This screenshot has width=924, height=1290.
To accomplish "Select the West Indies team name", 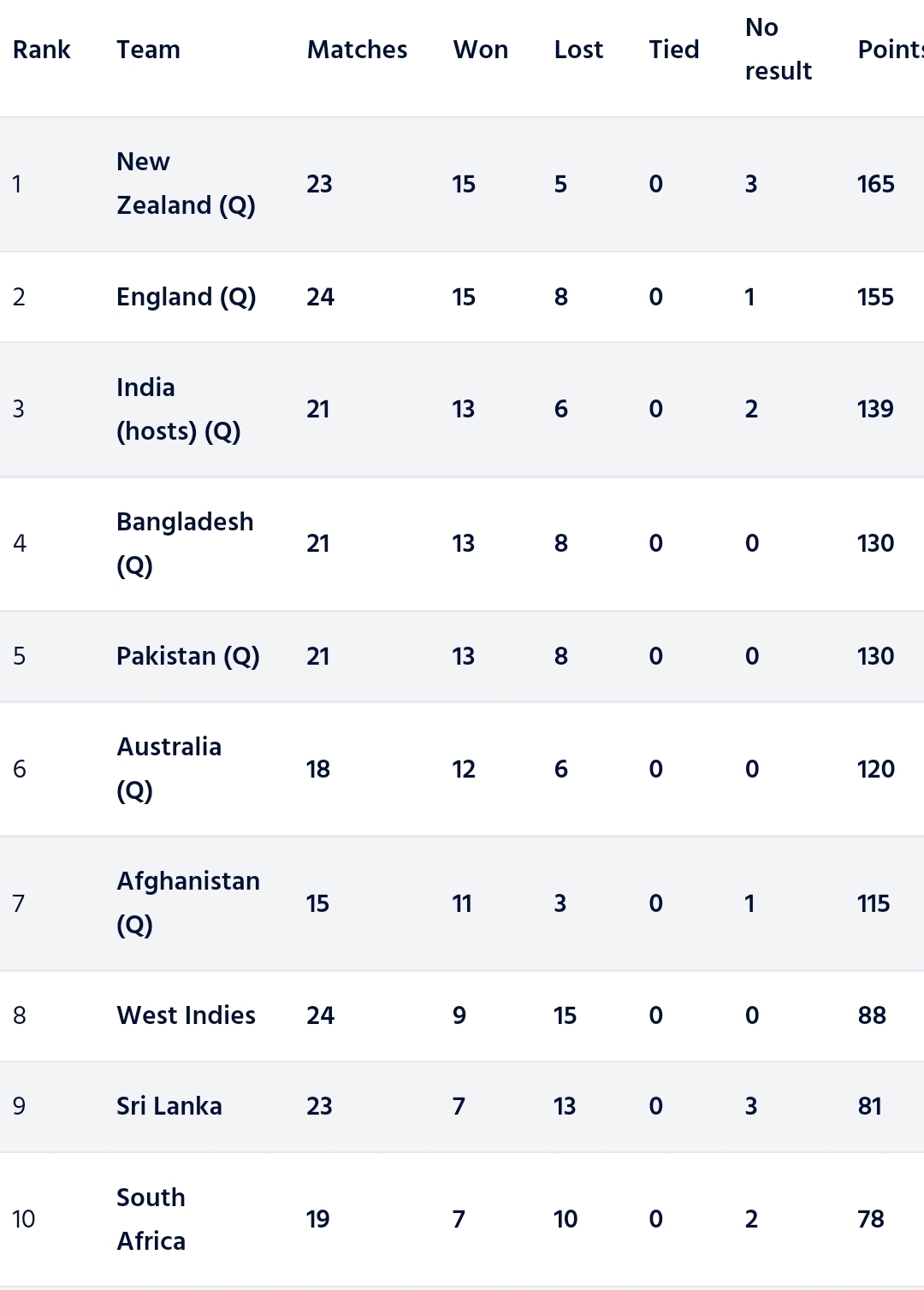I will pos(186,1015).
